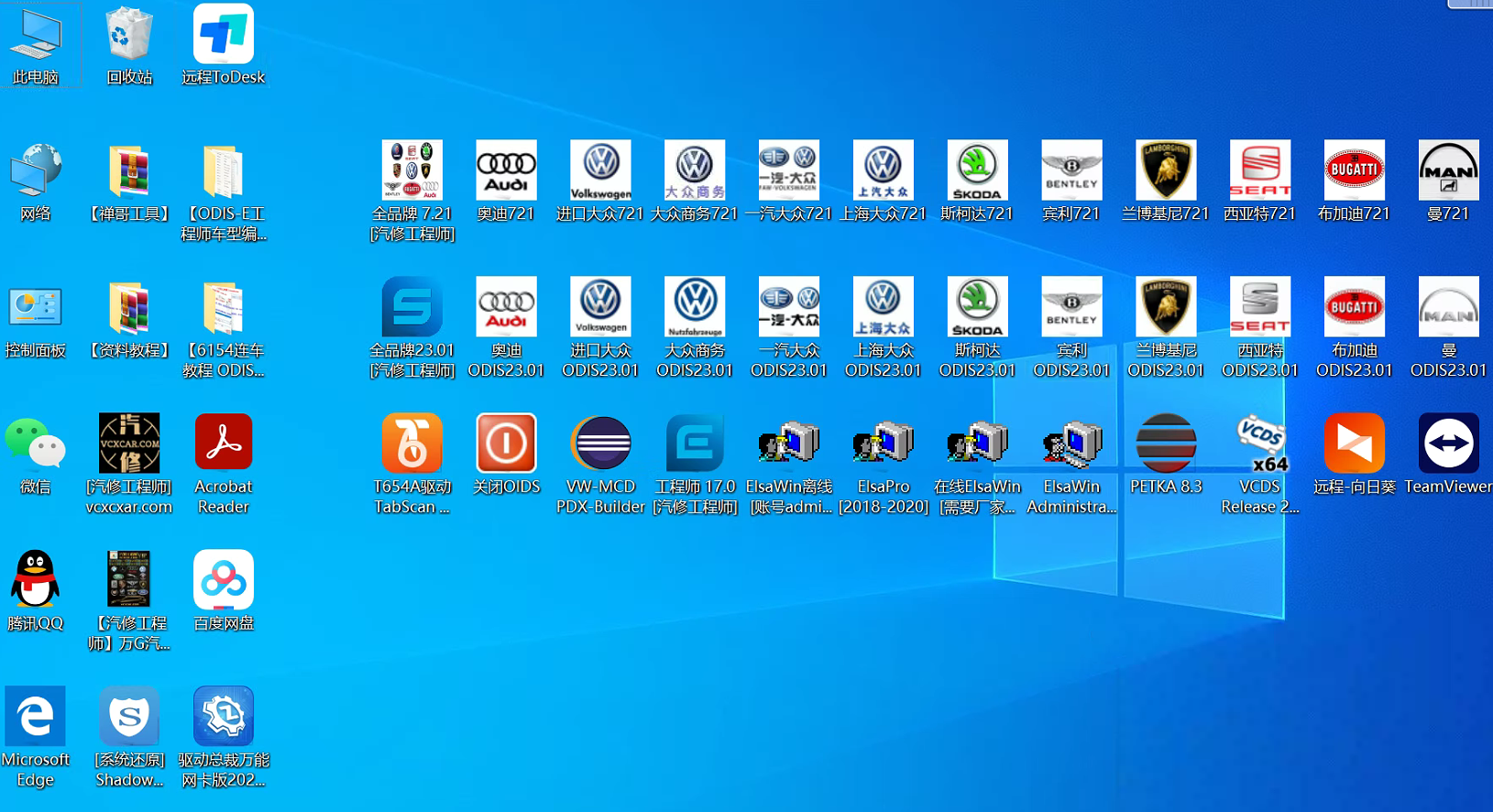This screenshot has width=1493, height=812.
Task: Click the 兰博基尼721 Lamborghini icon
Action: coord(1165,170)
